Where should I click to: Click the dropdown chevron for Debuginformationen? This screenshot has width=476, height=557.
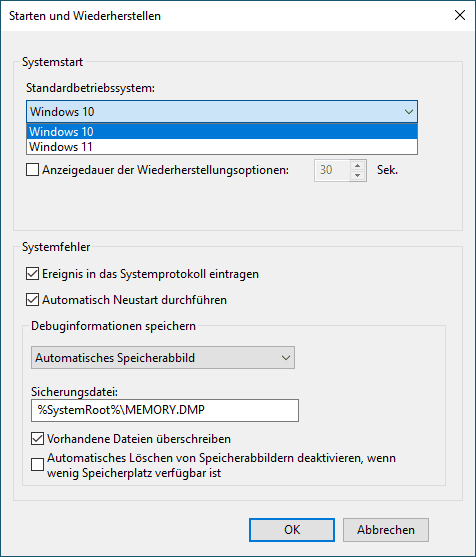tap(286, 358)
